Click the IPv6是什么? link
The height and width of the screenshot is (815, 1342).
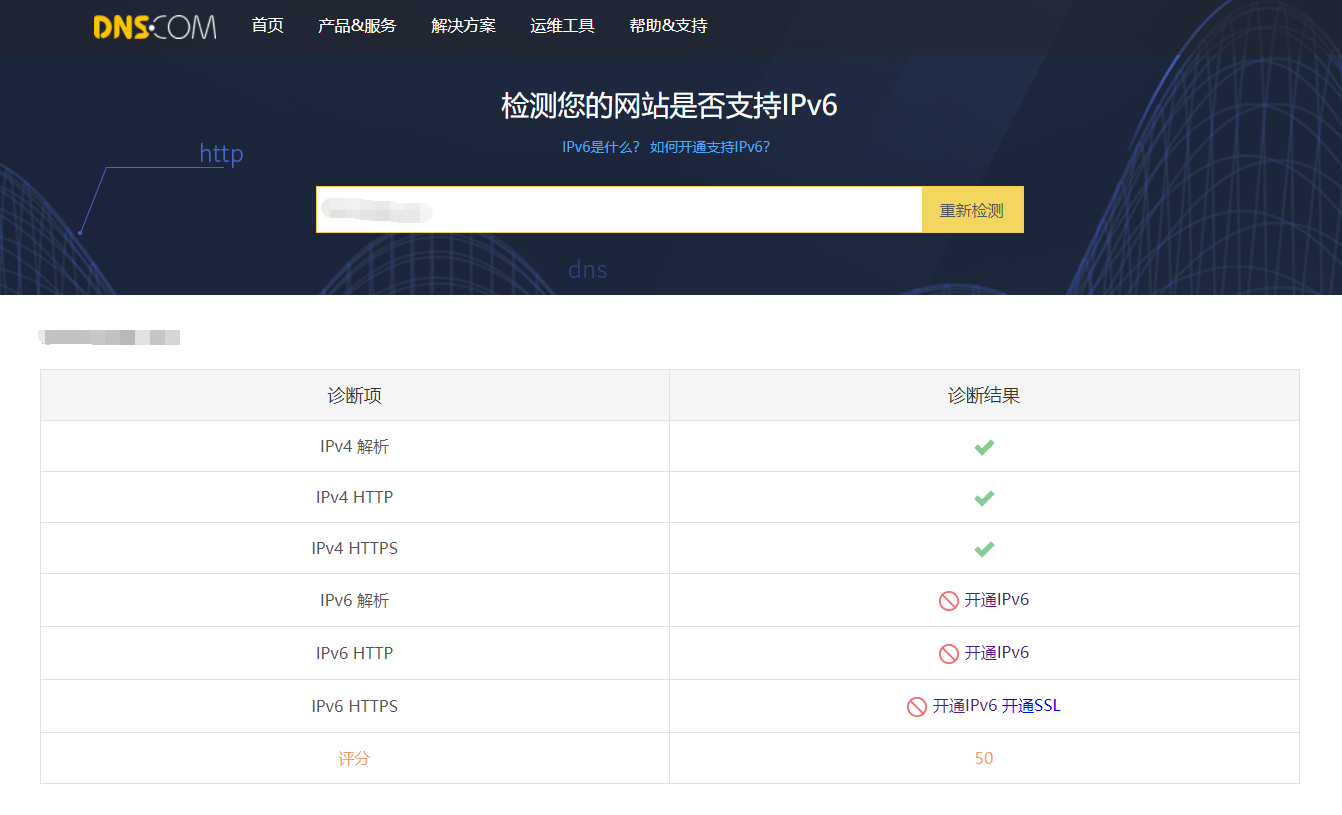pos(601,147)
